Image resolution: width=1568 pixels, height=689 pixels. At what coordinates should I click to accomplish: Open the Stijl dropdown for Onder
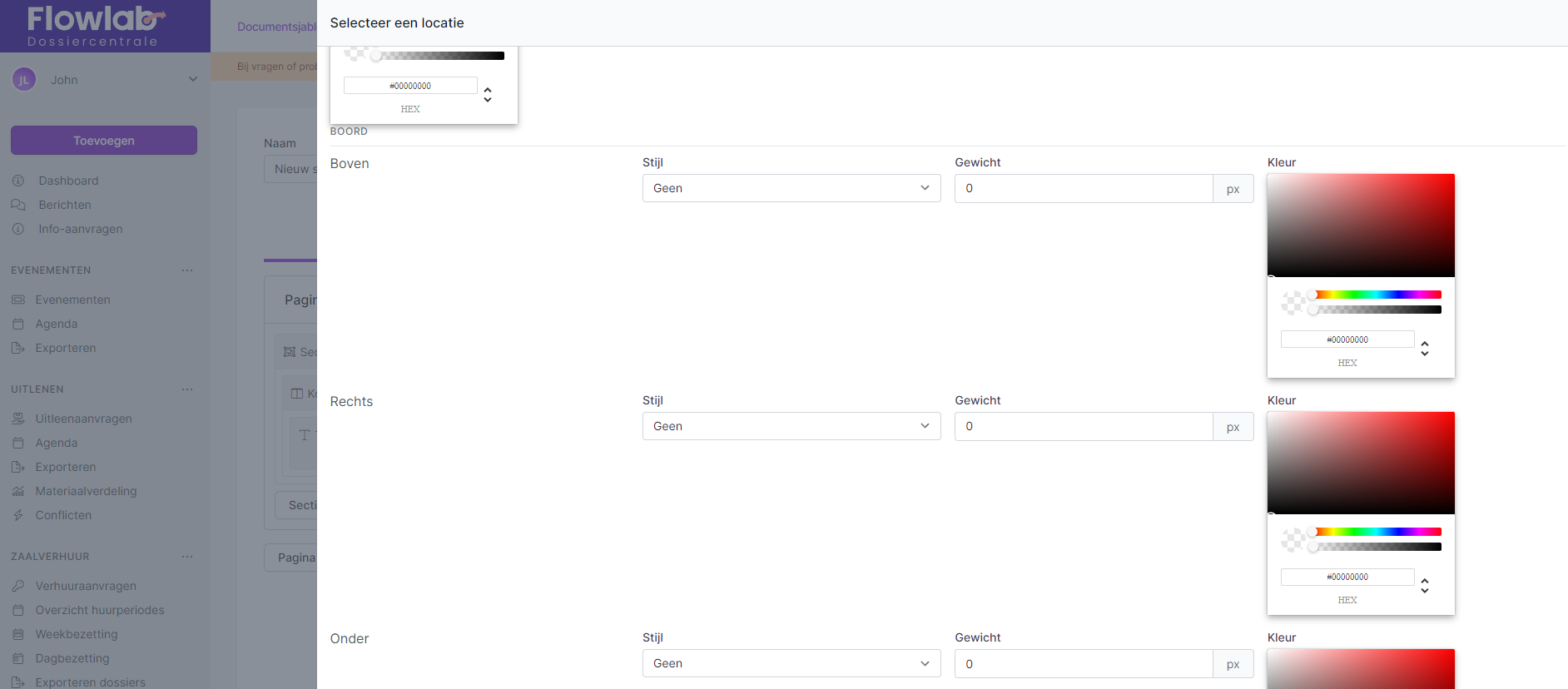[x=791, y=663]
